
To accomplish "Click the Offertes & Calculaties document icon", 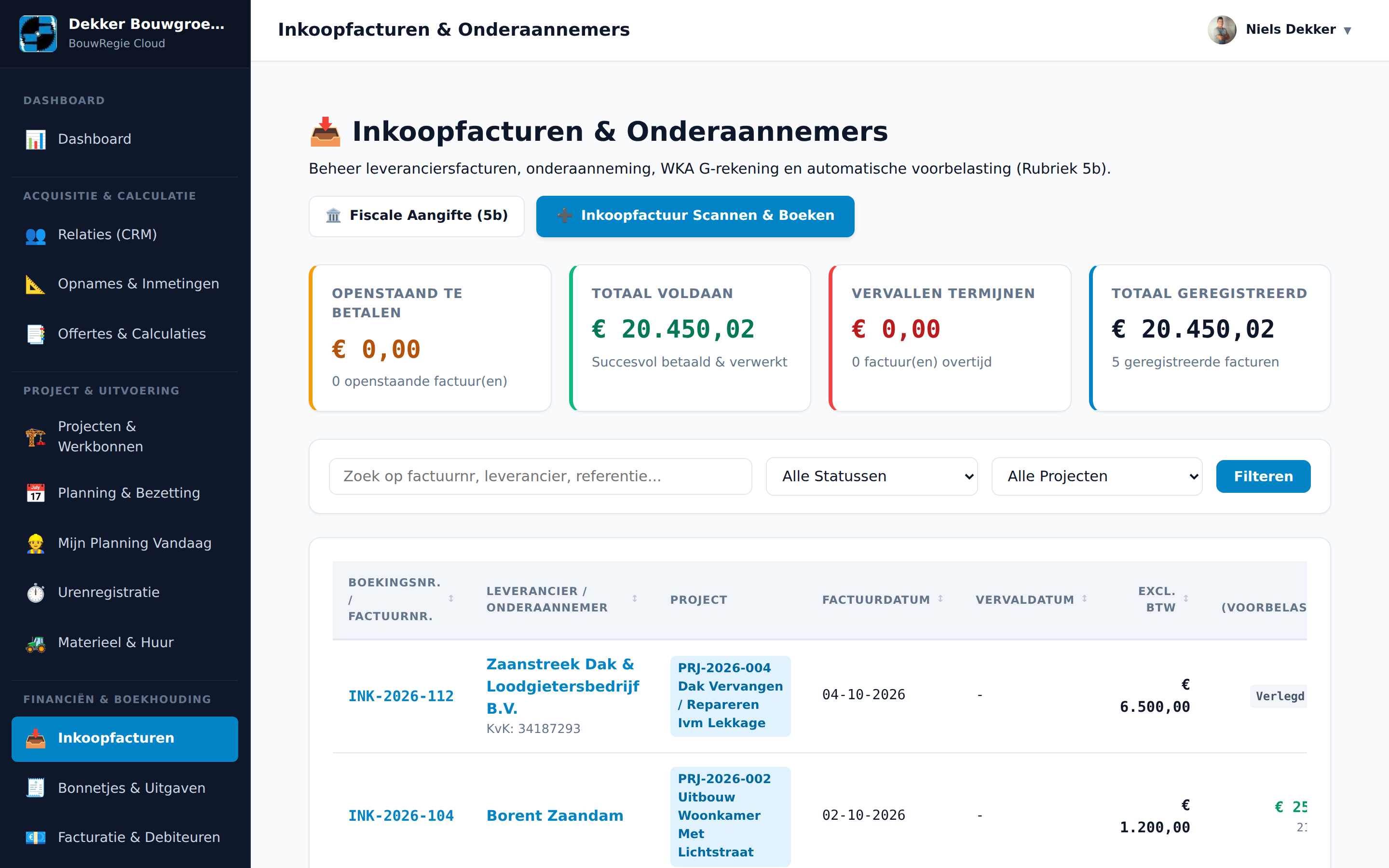I will (36, 334).
